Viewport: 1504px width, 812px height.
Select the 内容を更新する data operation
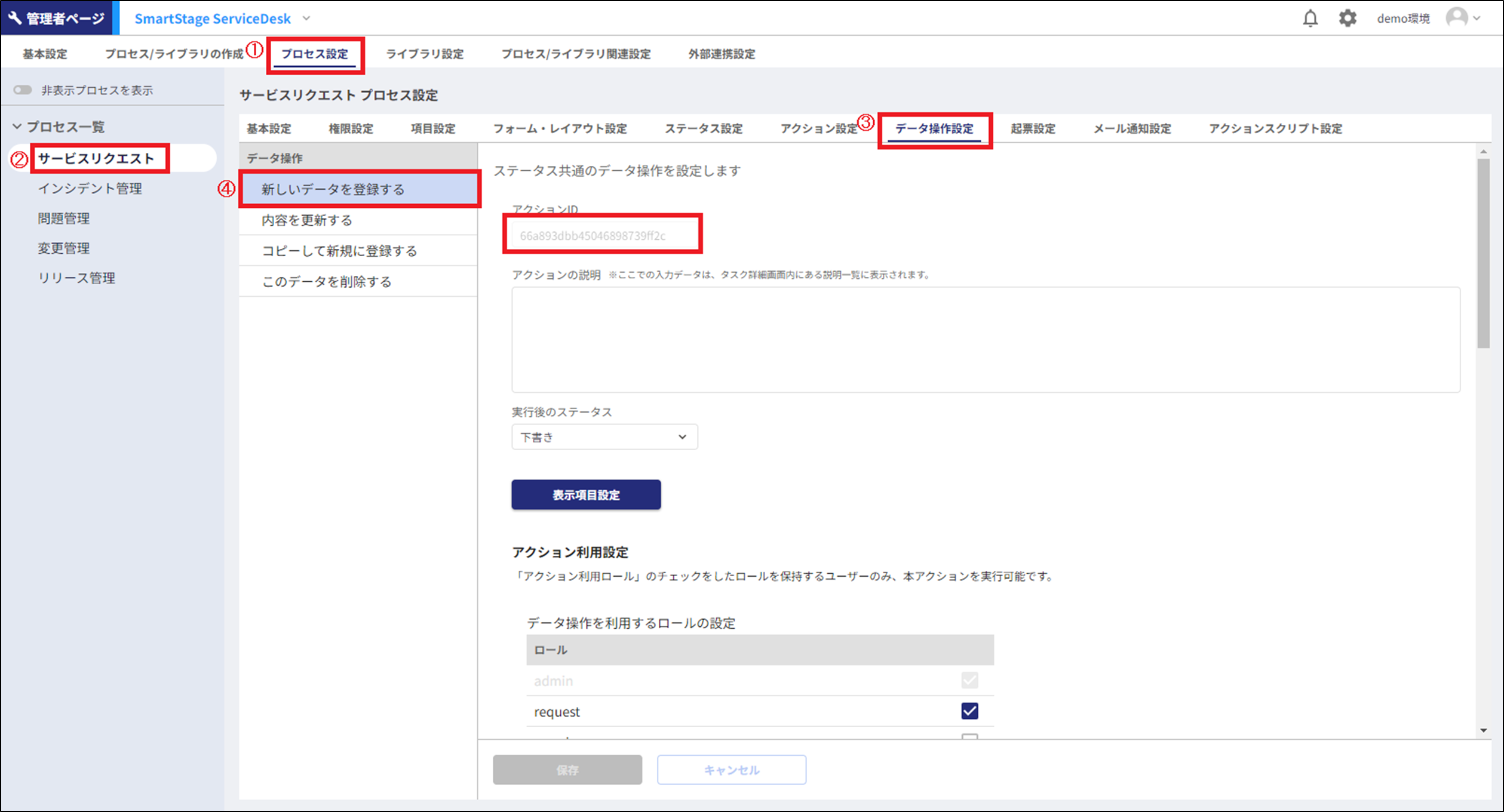pos(306,220)
